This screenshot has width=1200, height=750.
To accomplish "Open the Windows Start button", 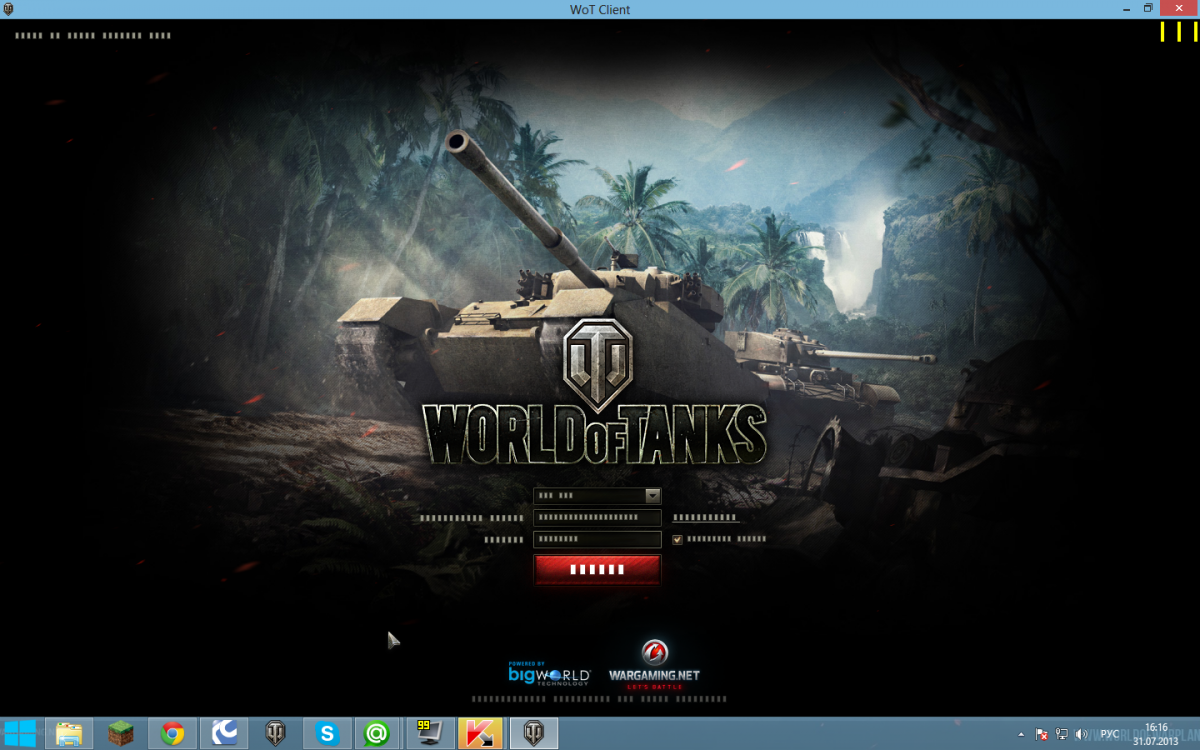I will click(20, 733).
